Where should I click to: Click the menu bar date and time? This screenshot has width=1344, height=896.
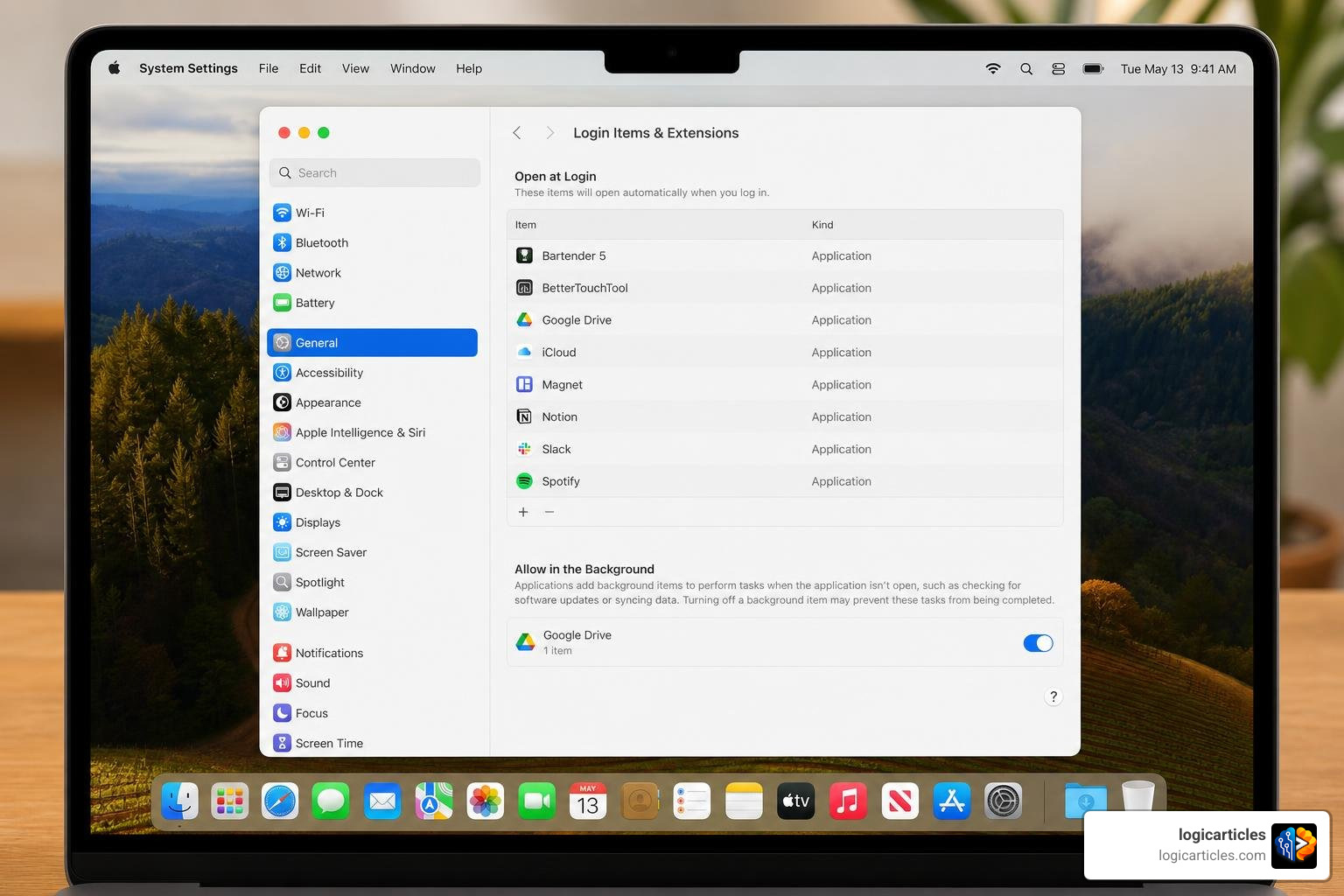(1179, 68)
